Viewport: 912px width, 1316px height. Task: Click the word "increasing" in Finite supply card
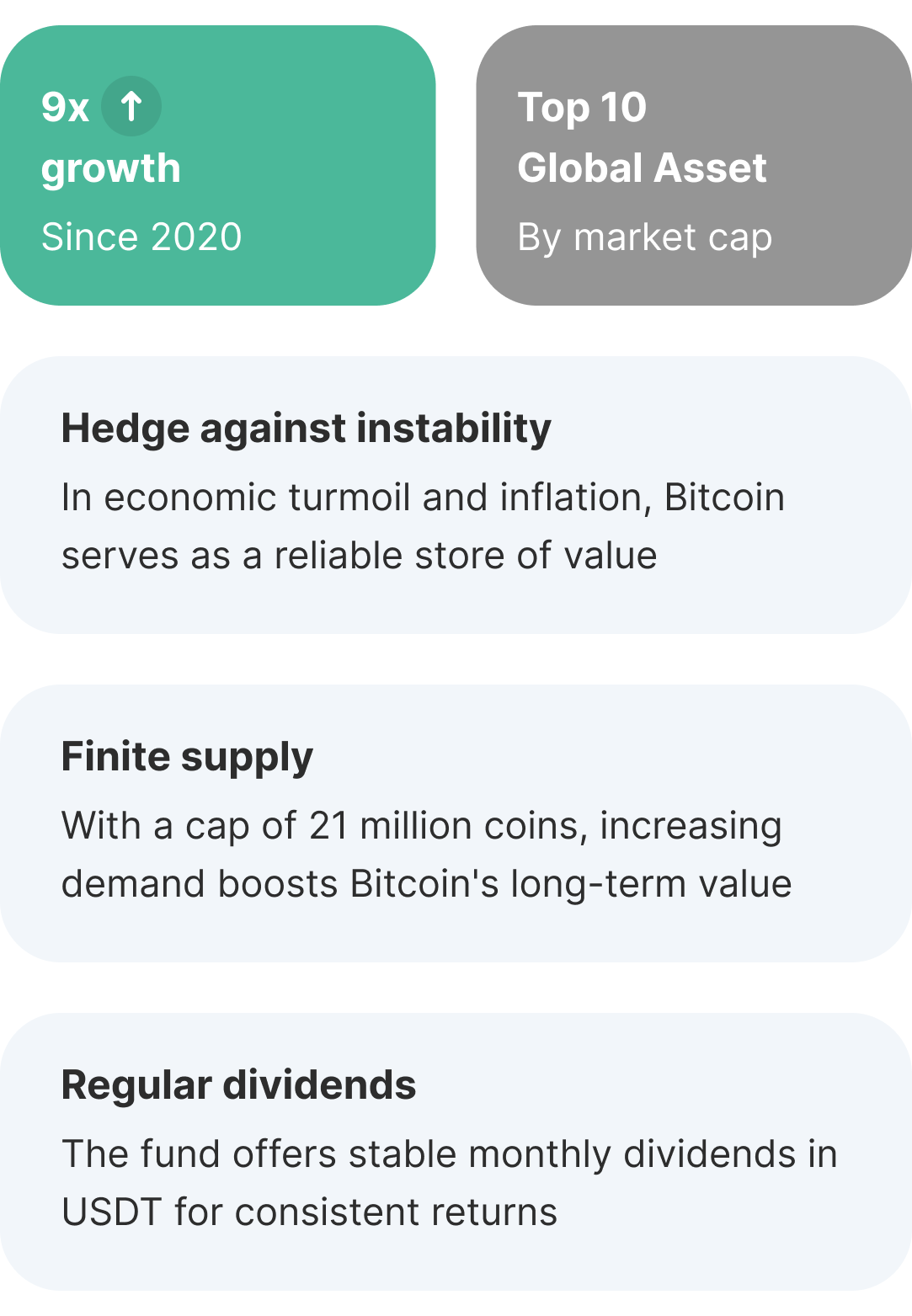tap(691, 826)
